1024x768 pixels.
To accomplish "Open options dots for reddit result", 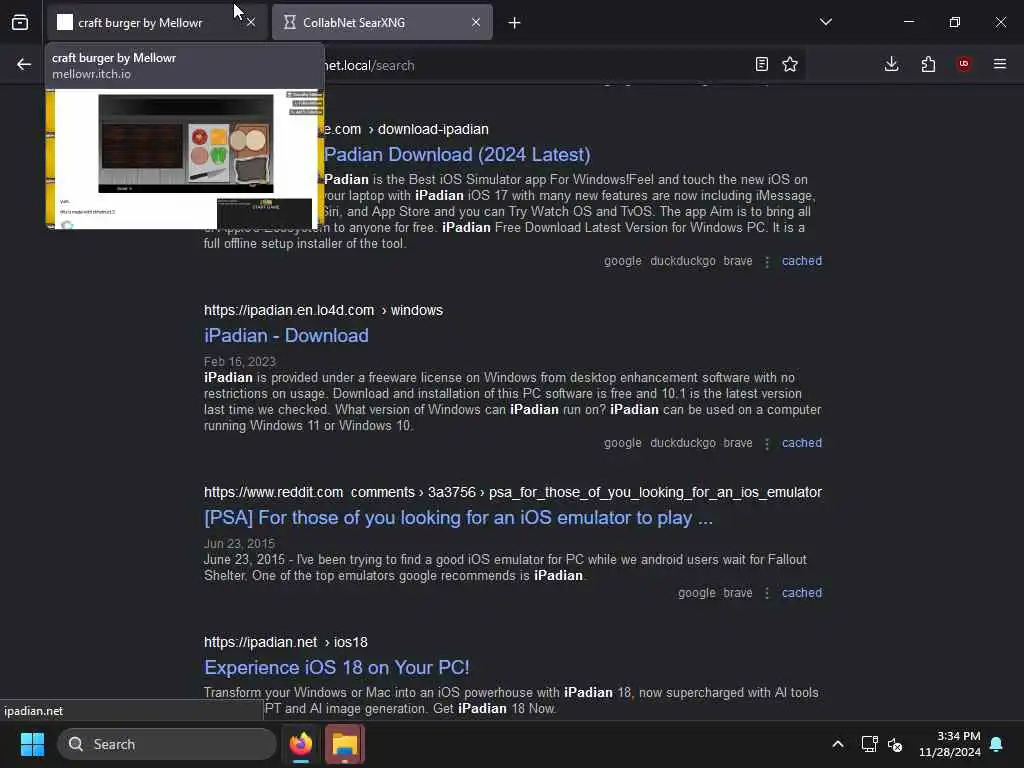I will [x=767, y=594].
